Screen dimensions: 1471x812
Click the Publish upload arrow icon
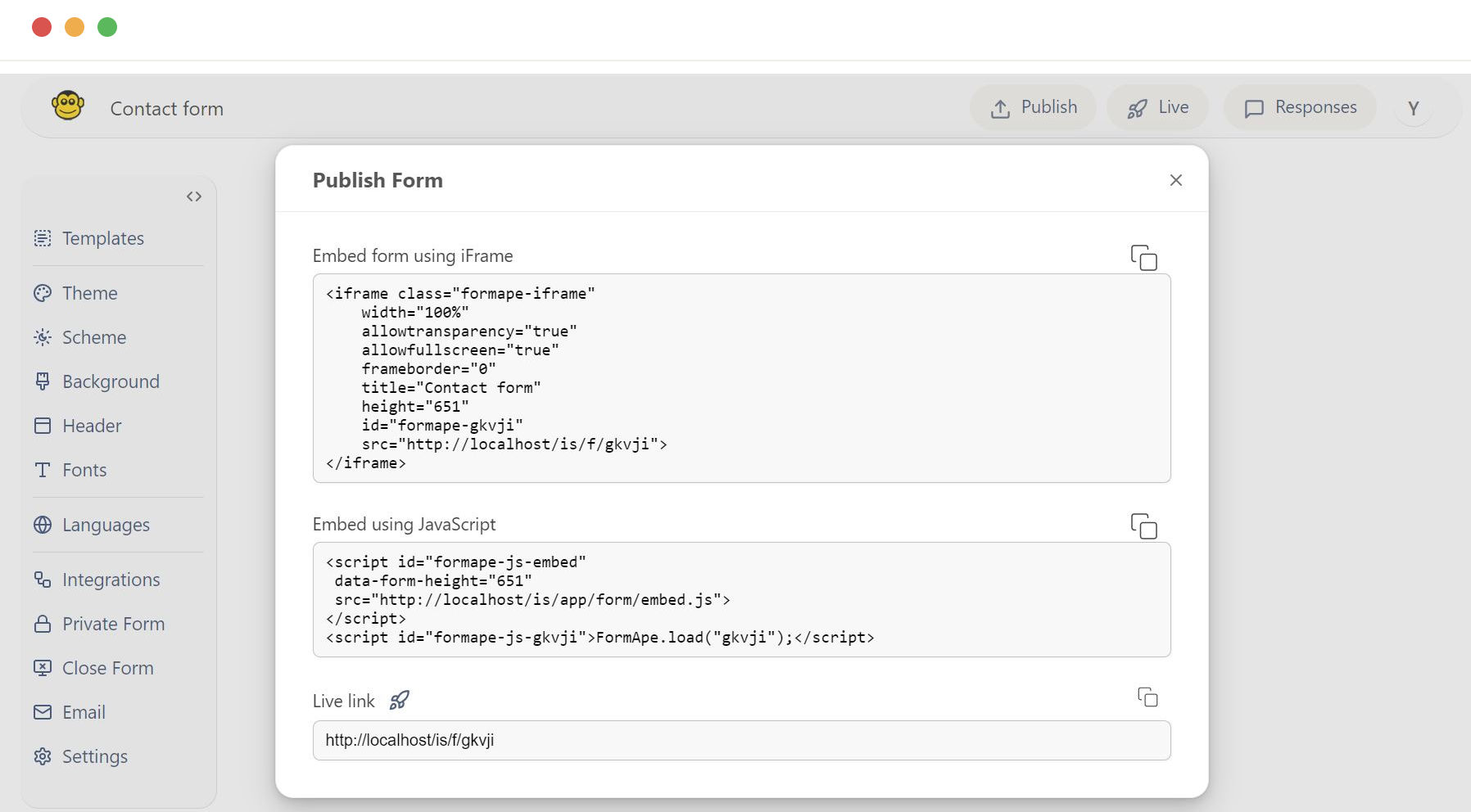(x=1000, y=109)
